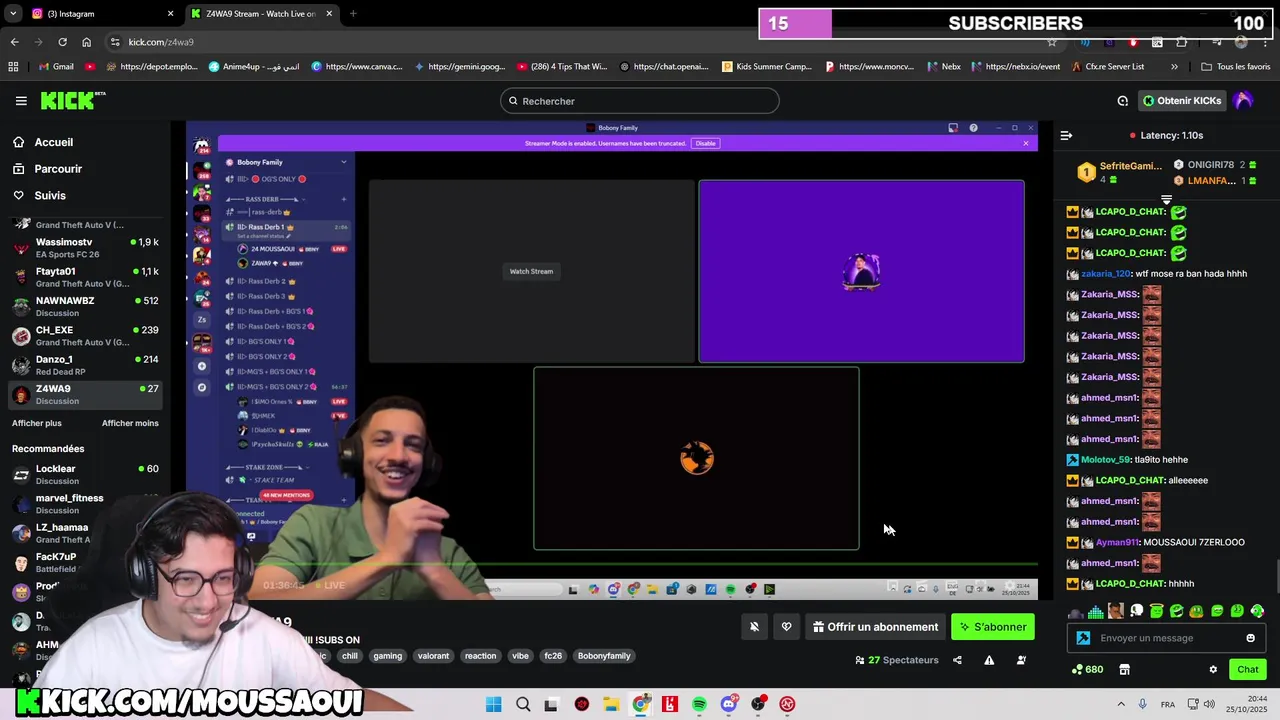Open the chat settings gear
Image resolution: width=1280 pixels, height=720 pixels.
1213,670
